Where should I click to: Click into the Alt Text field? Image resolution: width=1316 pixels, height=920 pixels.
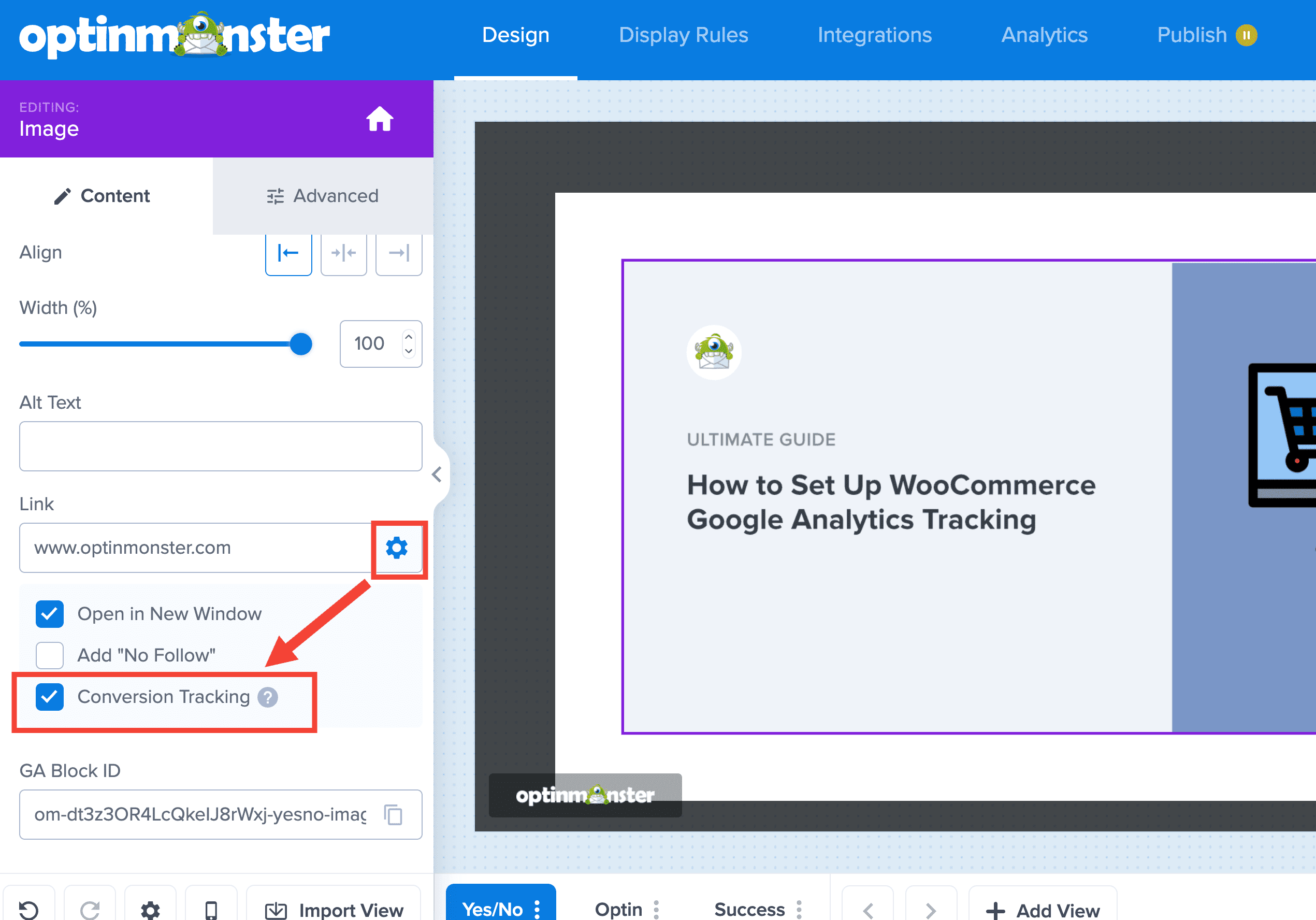pyautogui.click(x=221, y=446)
